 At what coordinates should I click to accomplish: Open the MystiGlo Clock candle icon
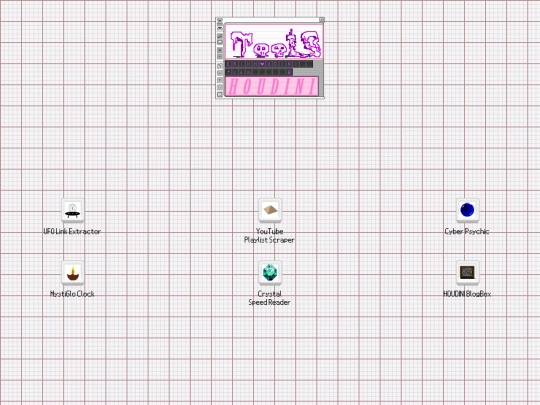click(73, 272)
